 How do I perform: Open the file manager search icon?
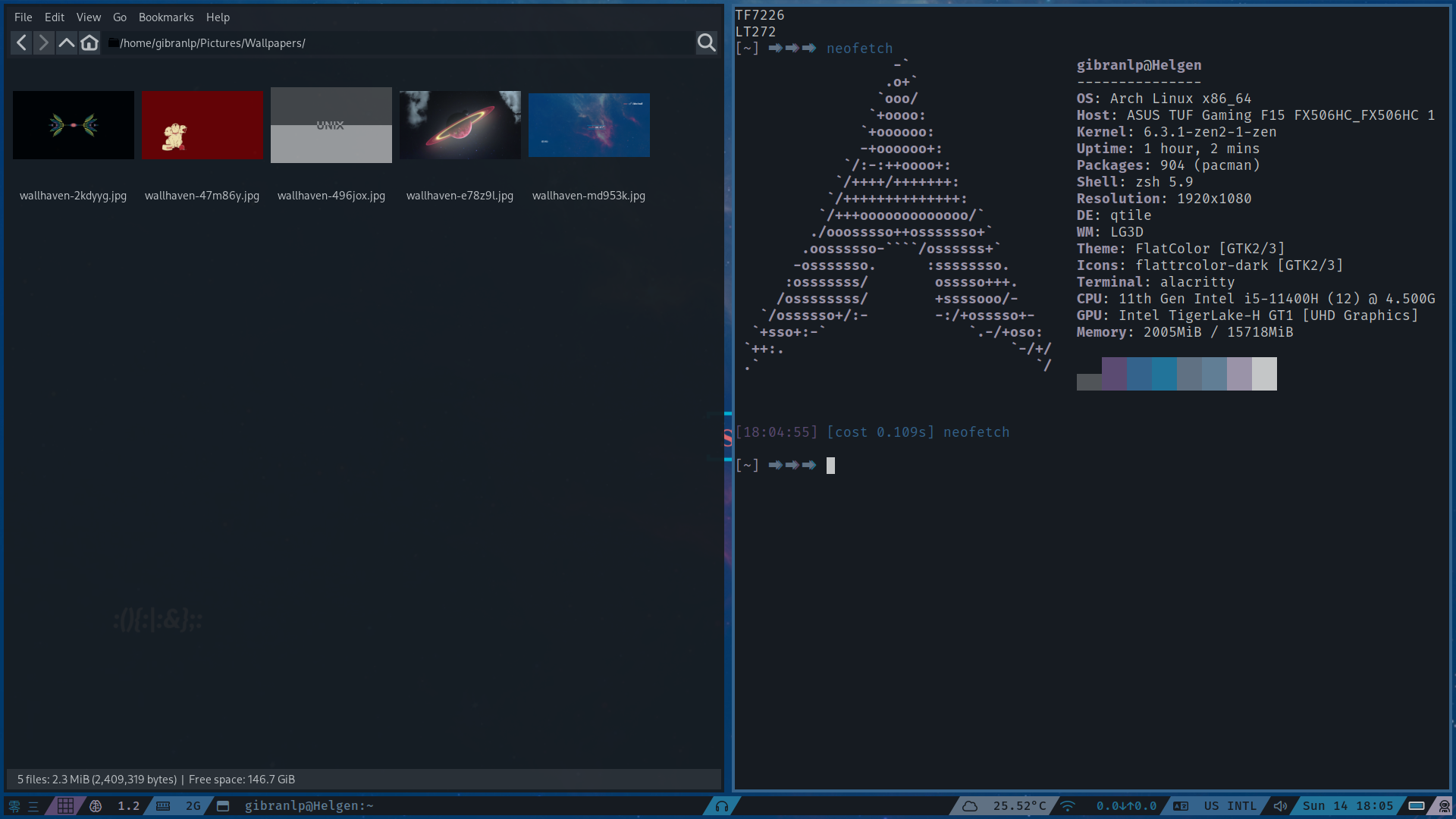(706, 43)
